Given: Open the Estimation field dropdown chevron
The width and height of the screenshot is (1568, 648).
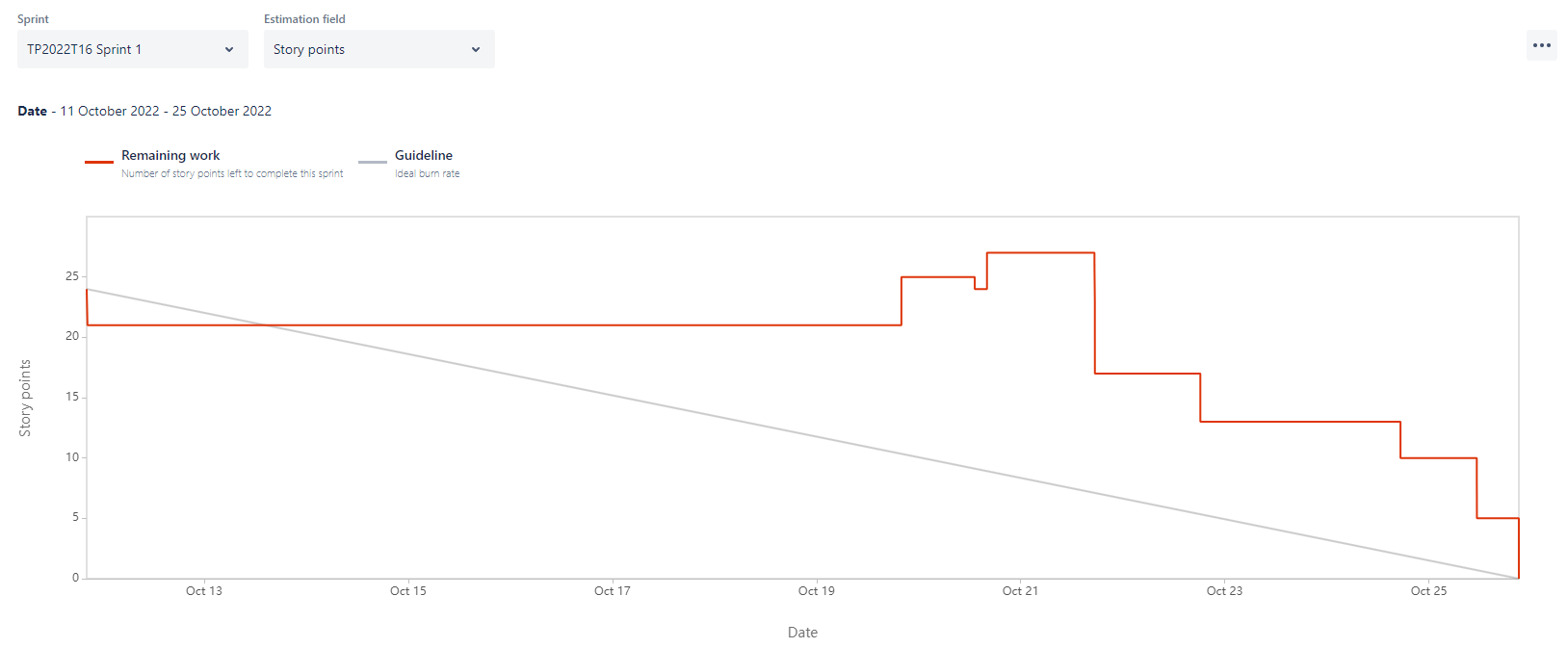Looking at the screenshot, I should 476,48.
